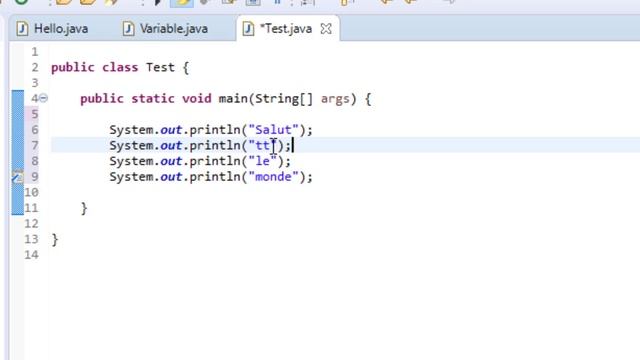Click 'println' on the "le" line
The image size is (640, 360).
215,161
